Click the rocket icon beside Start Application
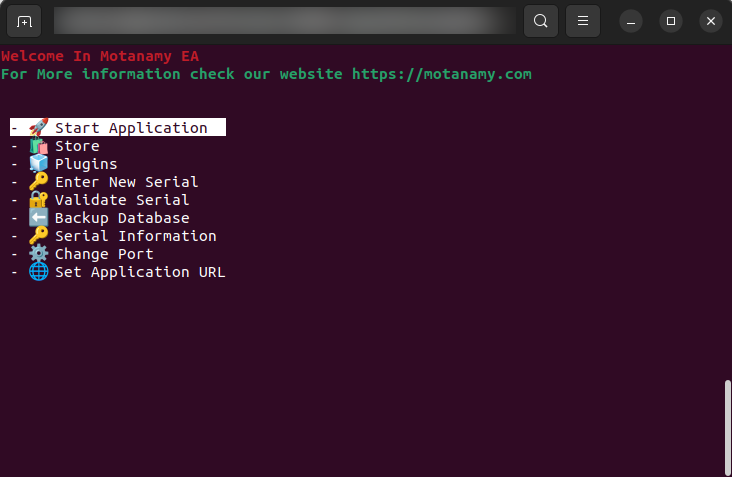 point(38,128)
